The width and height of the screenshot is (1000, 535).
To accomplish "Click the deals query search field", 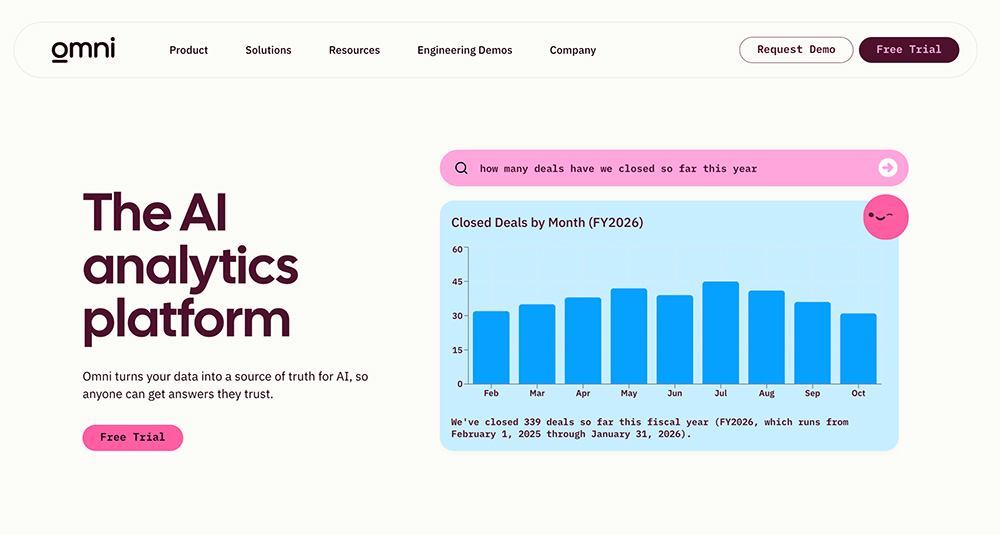I will [673, 168].
